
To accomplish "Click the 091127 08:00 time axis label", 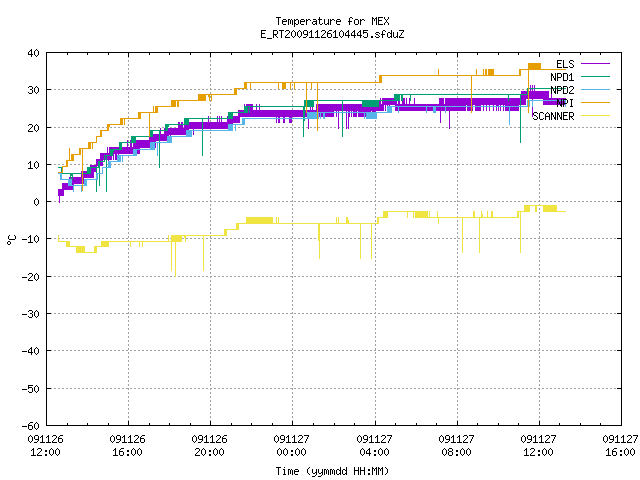I will point(456,446).
